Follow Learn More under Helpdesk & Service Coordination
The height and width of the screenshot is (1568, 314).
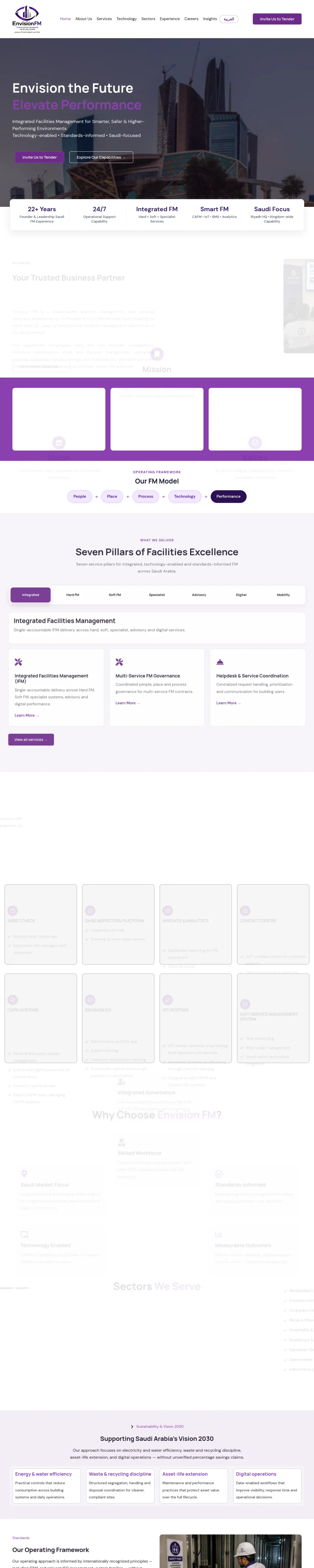coord(229,703)
